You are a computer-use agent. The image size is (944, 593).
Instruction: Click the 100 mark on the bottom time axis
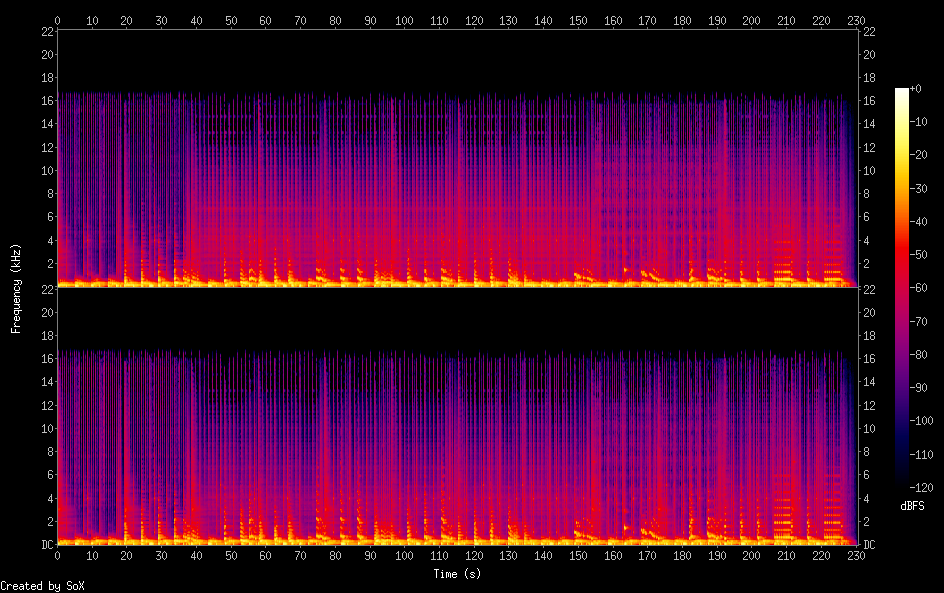tap(404, 555)
